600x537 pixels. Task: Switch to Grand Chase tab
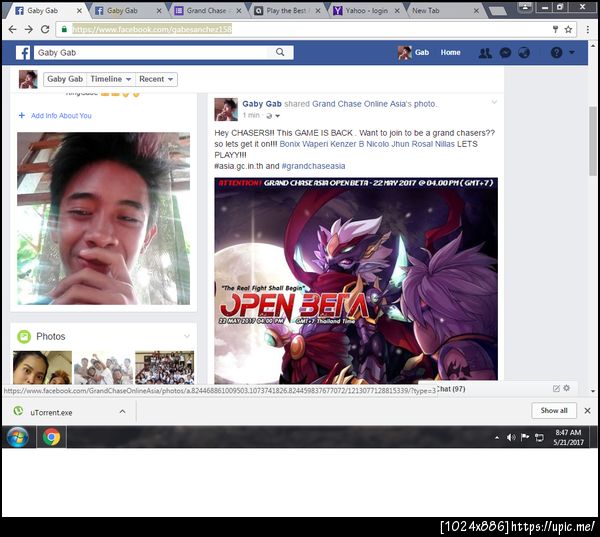(207, 11)
